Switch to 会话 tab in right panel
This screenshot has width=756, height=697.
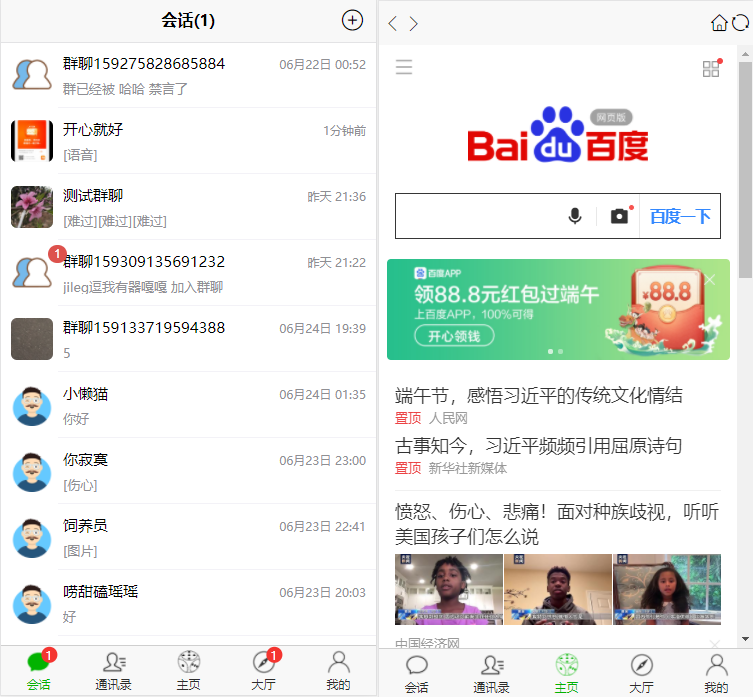(417, 673)
